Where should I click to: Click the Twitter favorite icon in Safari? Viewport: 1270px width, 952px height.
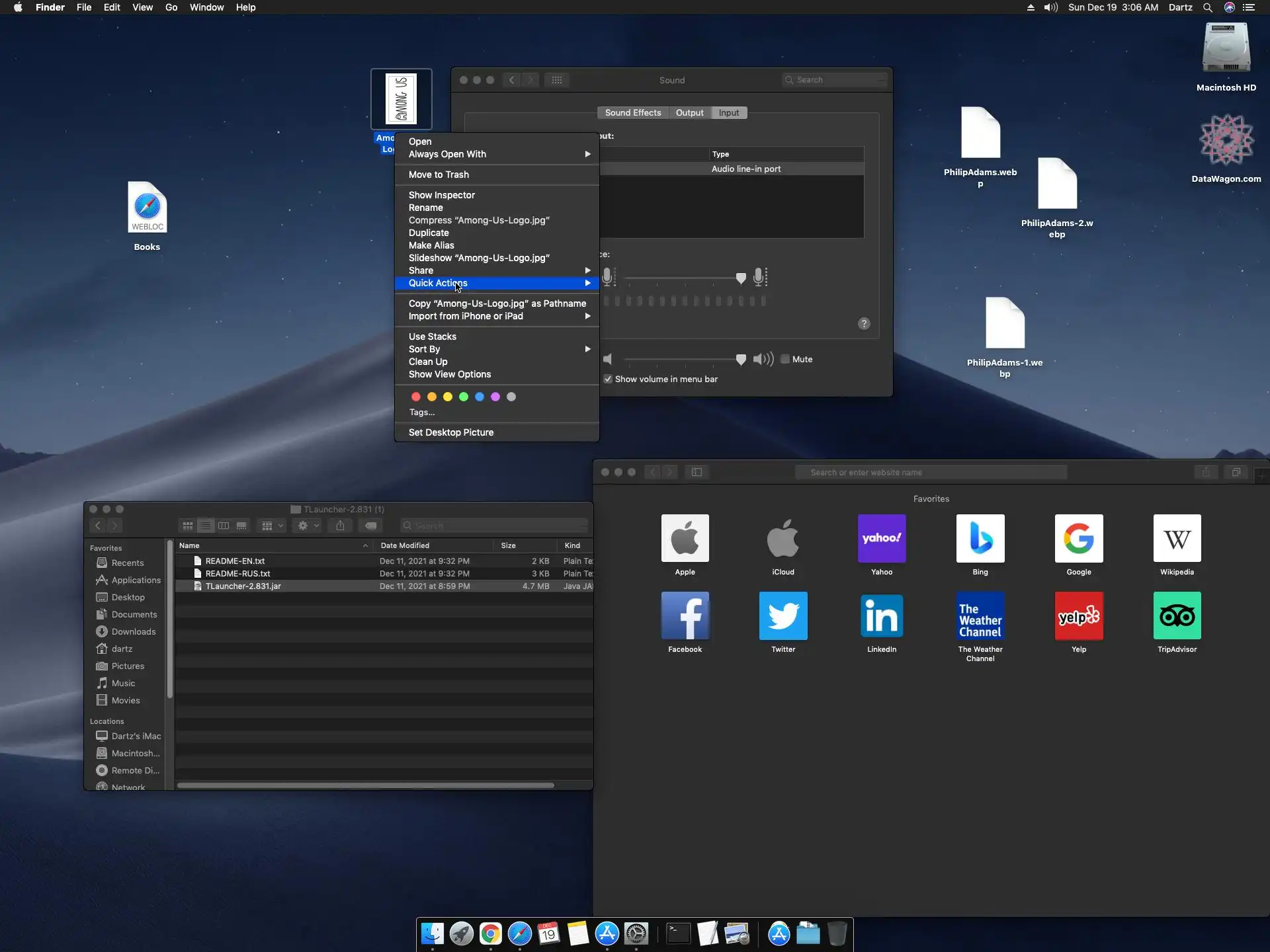(783, 615)
